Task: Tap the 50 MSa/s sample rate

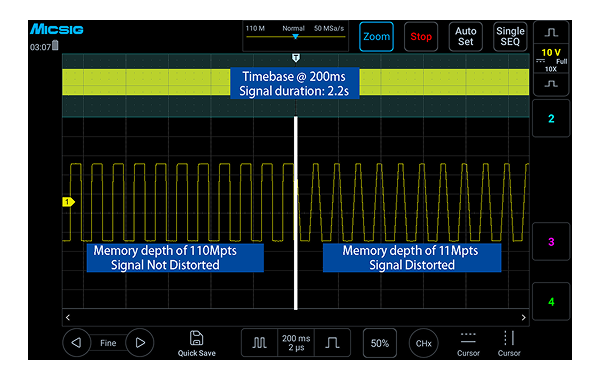Action: click(329, 28)
